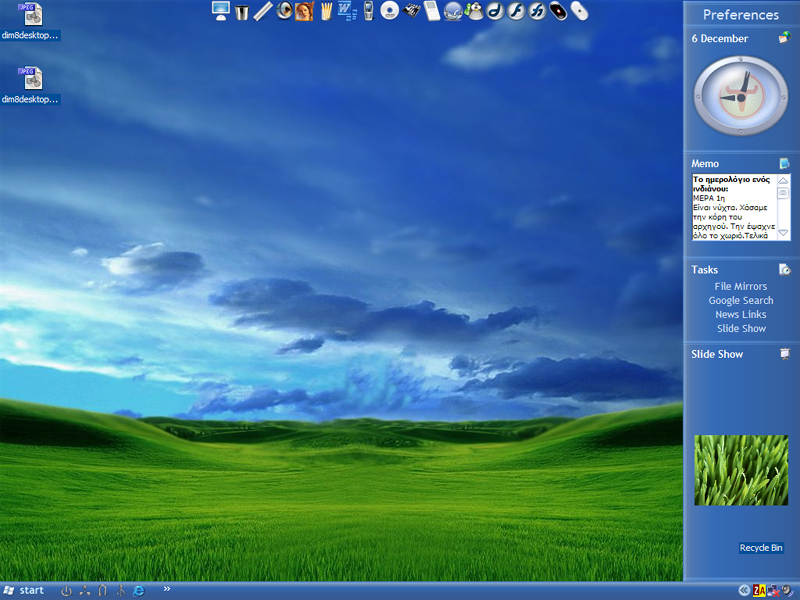Image resolution: width=800 pixels, height=600 pixels.
Task: Open the Start menu
Action: [23, 590]
